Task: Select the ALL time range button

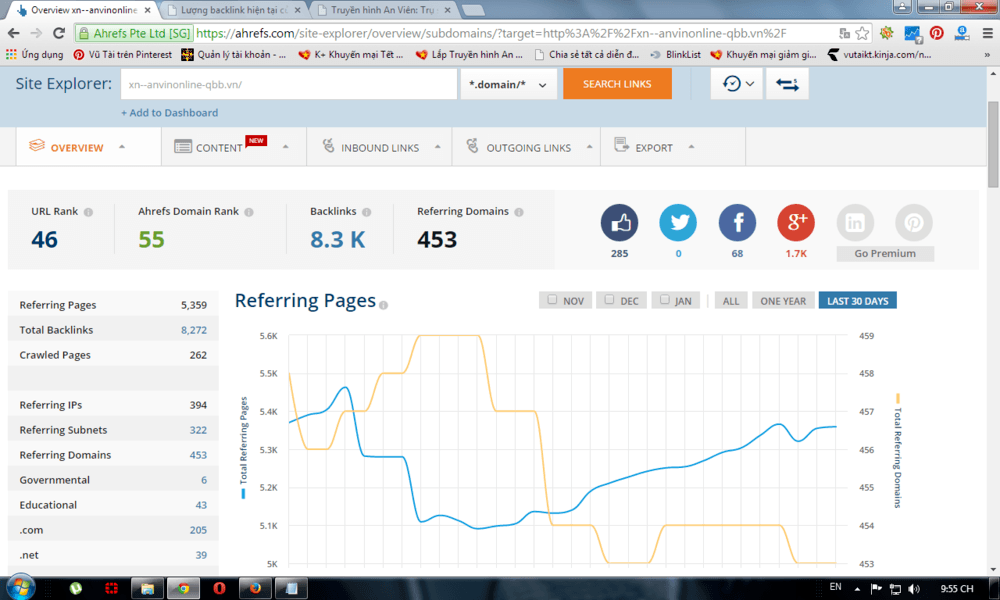Action: (x=731, y=301)
